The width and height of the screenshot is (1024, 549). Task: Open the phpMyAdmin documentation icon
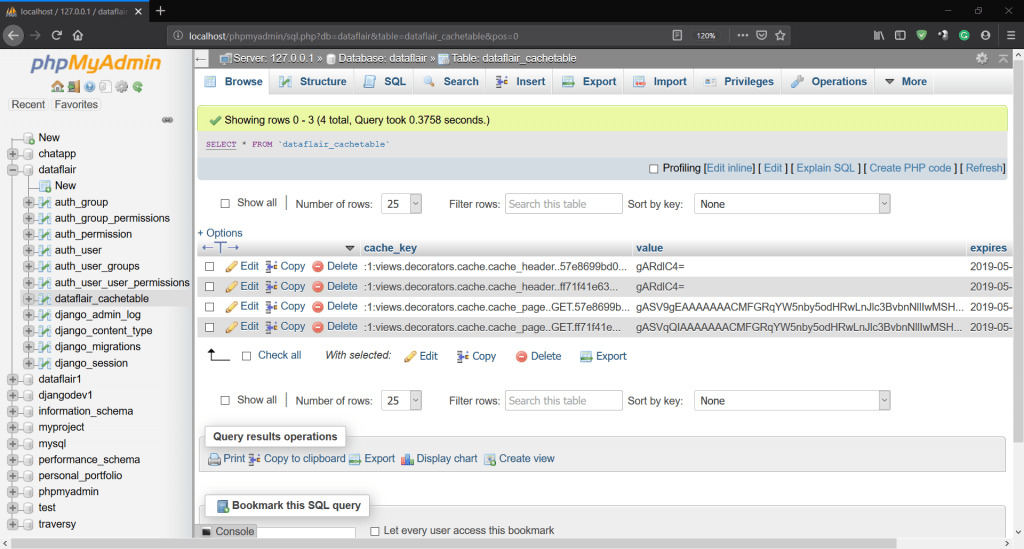[89, 87]
